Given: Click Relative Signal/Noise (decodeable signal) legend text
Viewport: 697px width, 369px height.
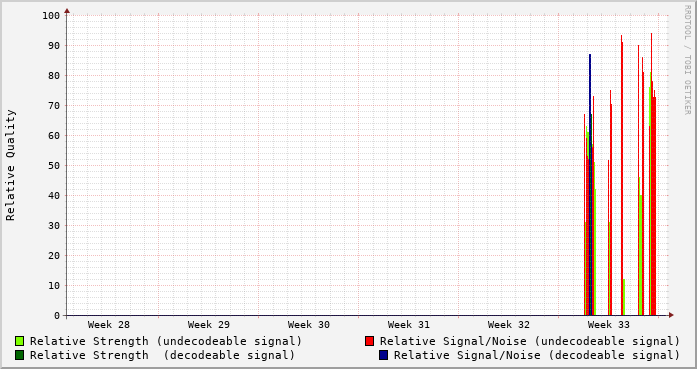Looking at the screenshot, I should [x=537, y=355].
